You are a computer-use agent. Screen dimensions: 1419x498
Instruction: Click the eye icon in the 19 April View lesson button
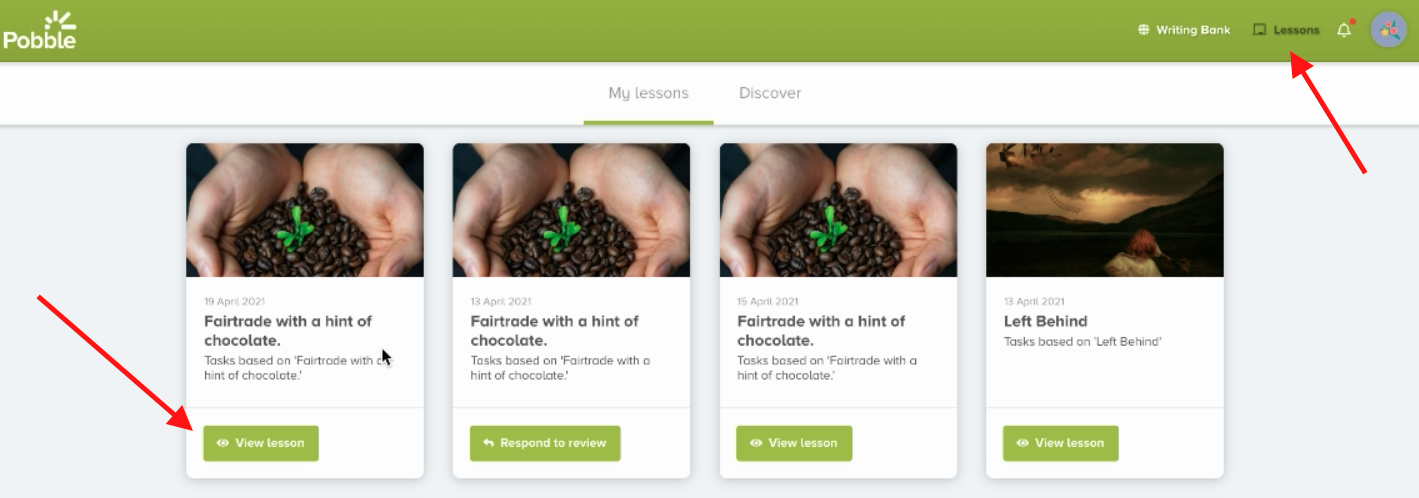click(223, 443)
